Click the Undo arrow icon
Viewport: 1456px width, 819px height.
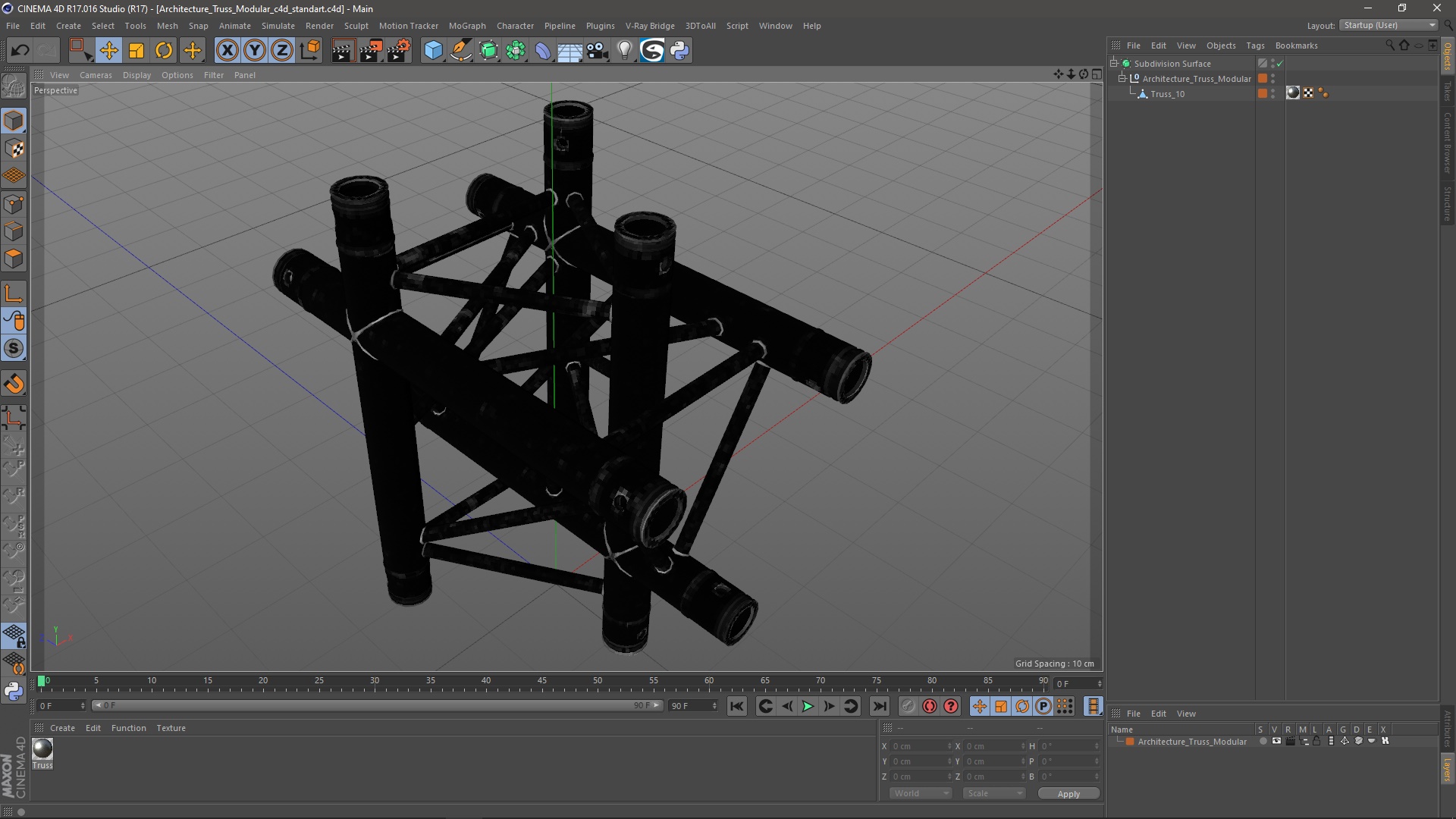coord(20,50)
